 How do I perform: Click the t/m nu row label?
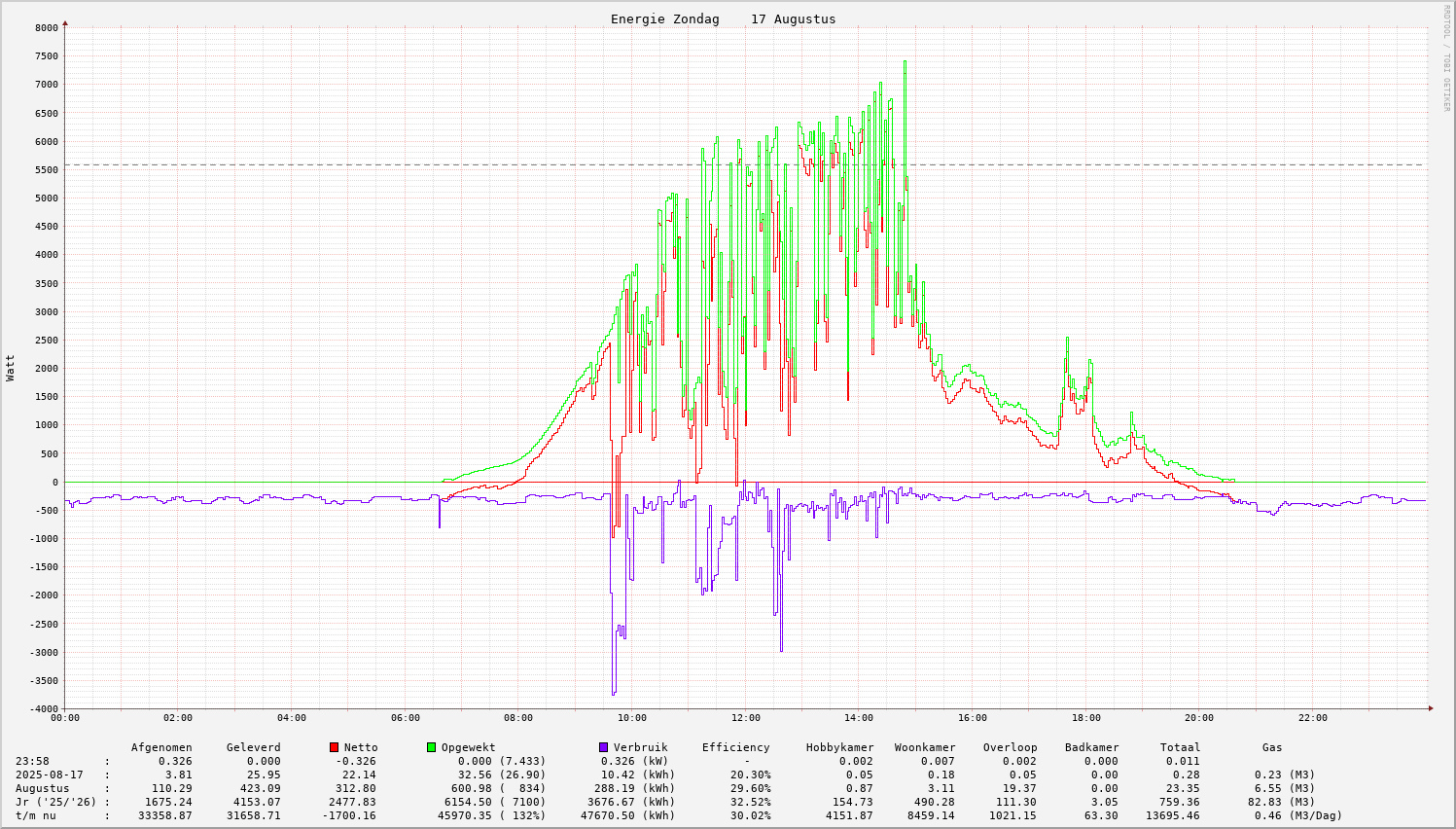(35, 815)
